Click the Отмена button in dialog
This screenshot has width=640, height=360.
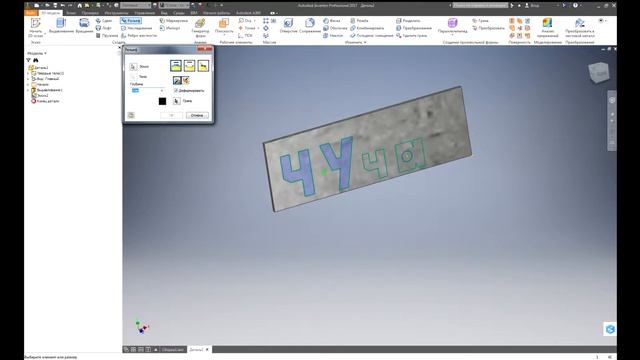(197, 116)
